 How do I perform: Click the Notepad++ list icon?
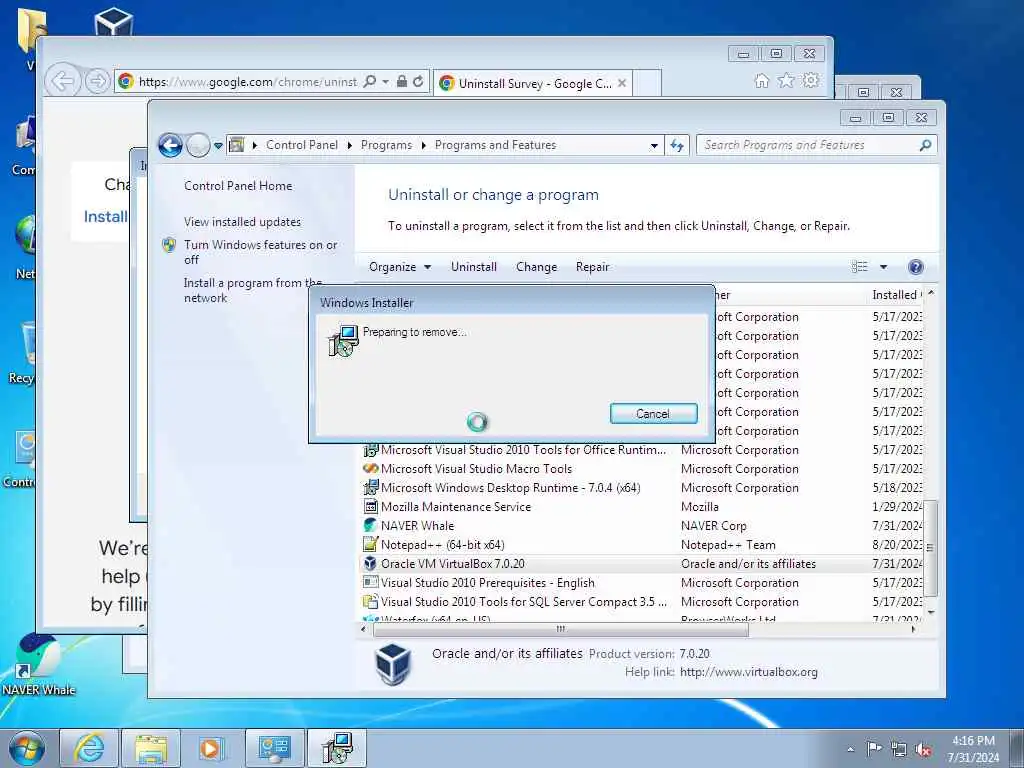pos(370,545)
